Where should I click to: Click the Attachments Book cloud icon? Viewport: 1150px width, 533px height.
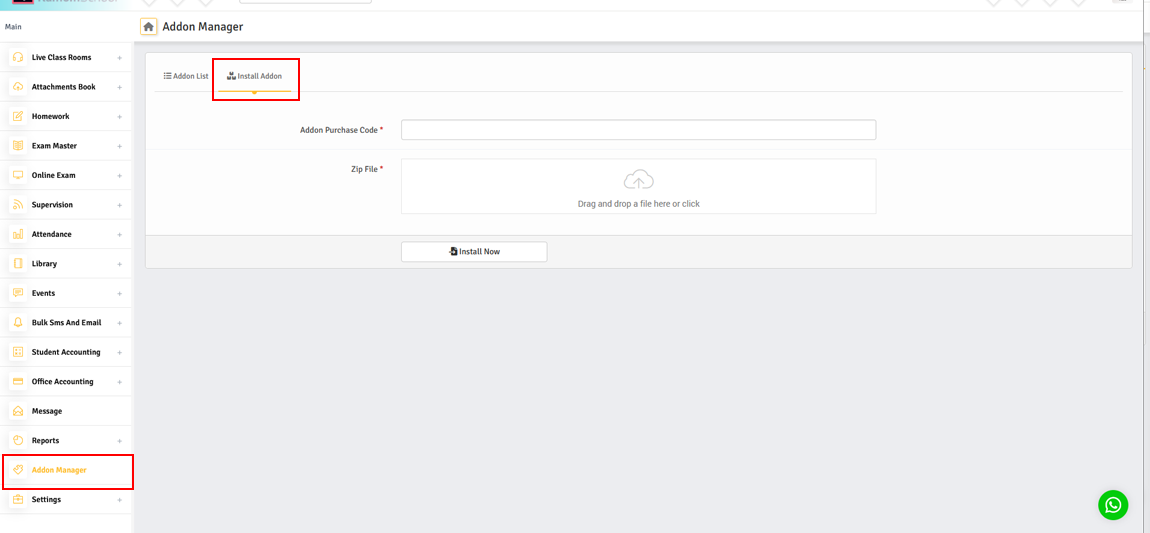click(18, 87)
